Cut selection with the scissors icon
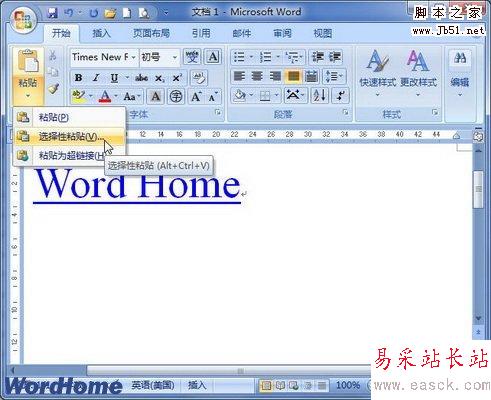The width and height of the screenshot is (491, 400). click(x=53, y=55)
